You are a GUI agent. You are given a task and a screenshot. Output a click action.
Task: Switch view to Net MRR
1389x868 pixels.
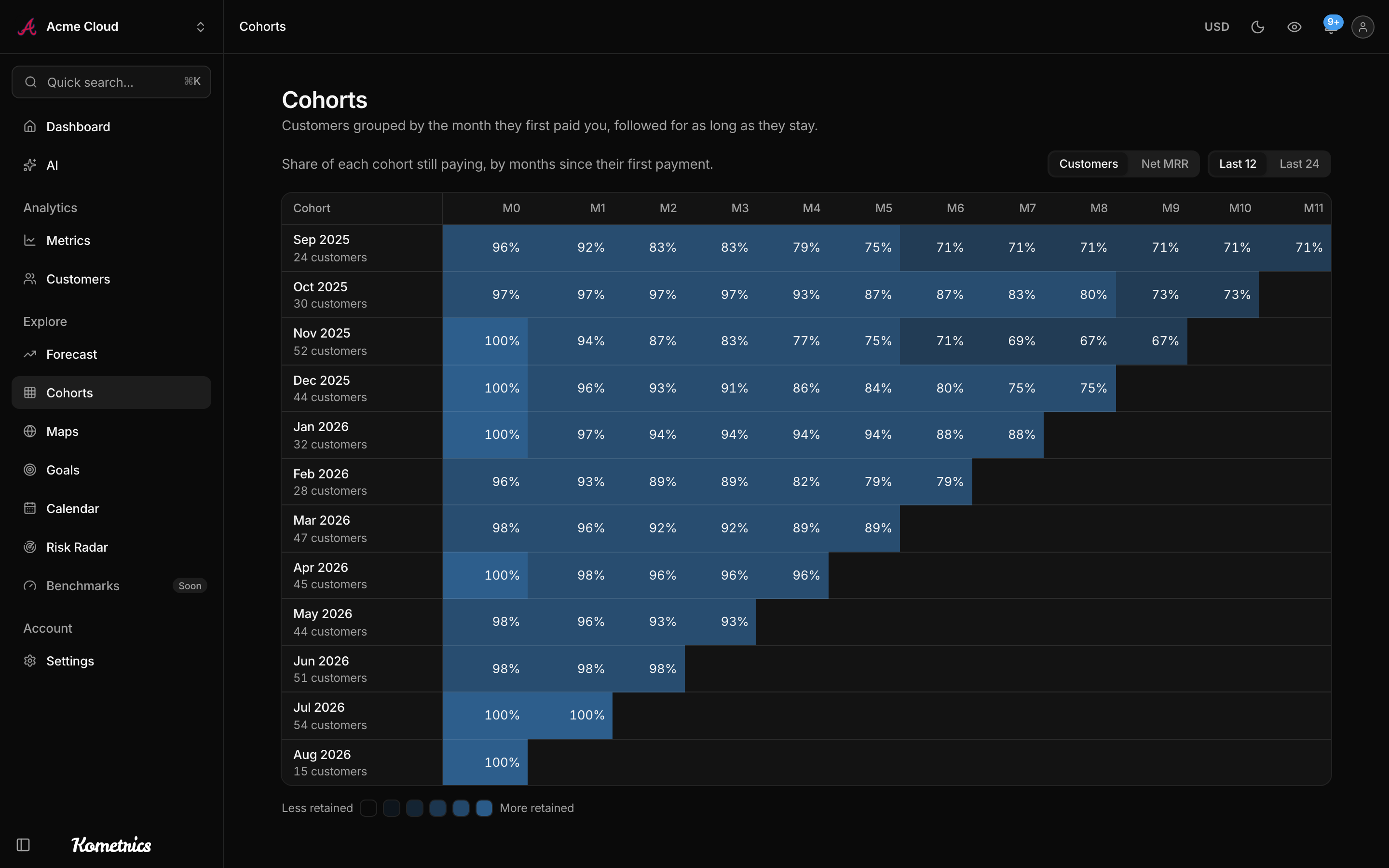click(x=1165, y=163)
